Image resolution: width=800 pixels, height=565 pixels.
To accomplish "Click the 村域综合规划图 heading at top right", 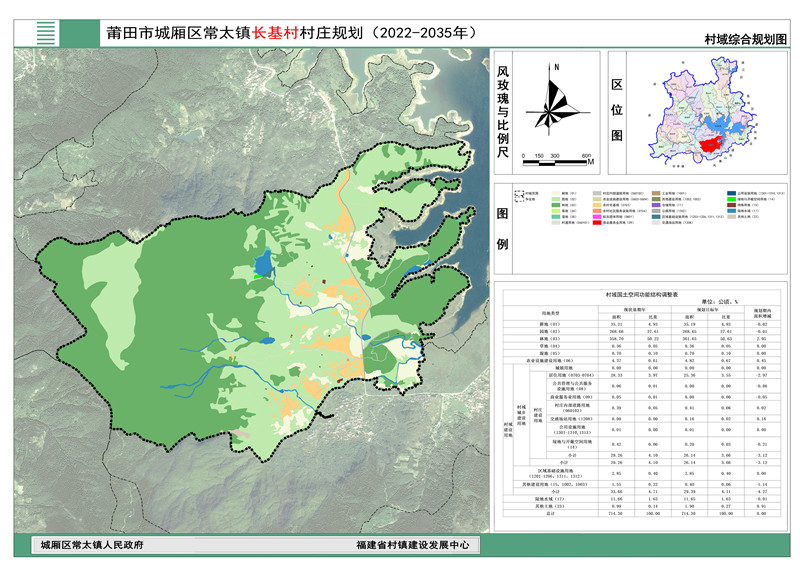I will pos(745,39).
